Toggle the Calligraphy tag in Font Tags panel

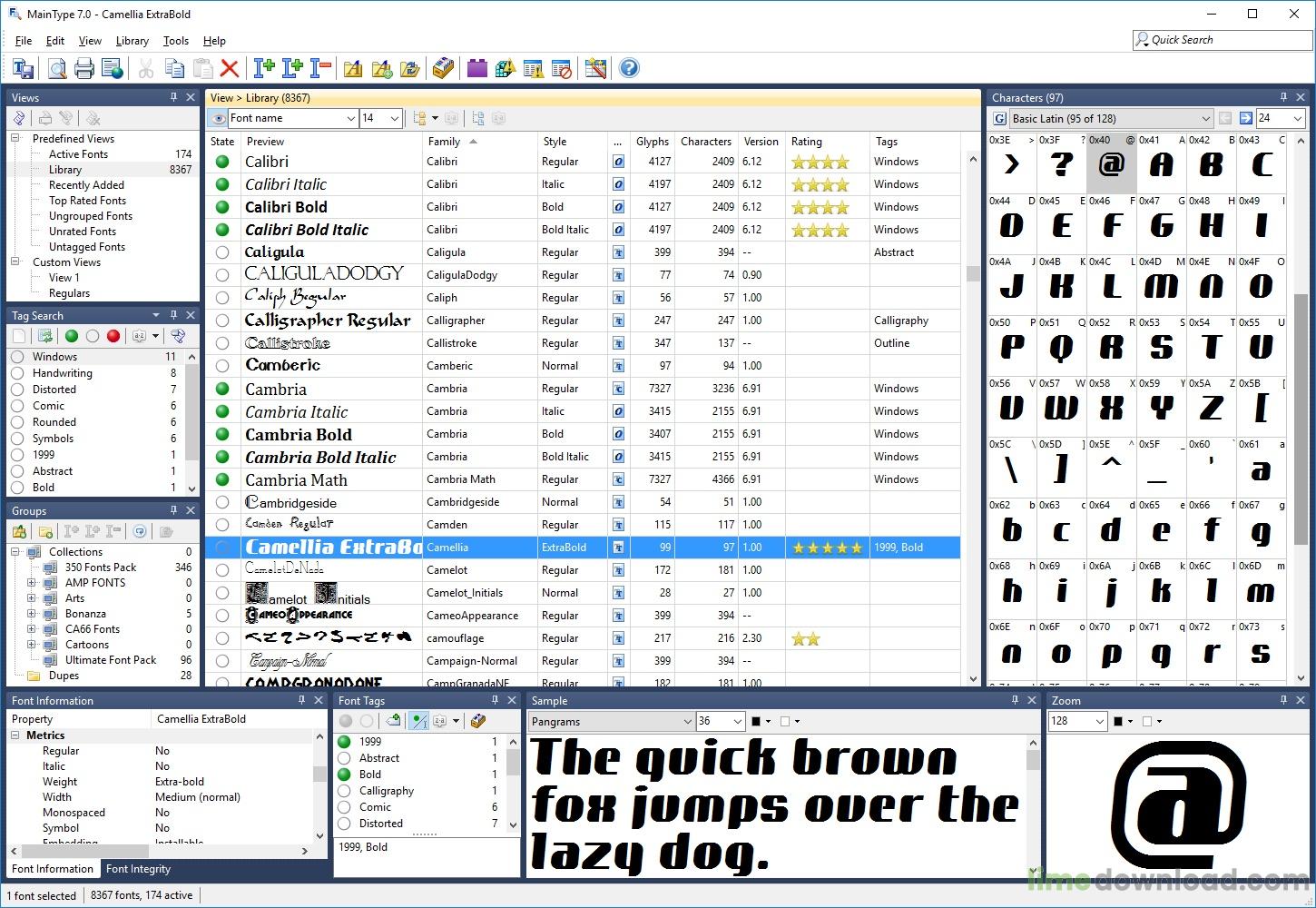click(345, 790)
